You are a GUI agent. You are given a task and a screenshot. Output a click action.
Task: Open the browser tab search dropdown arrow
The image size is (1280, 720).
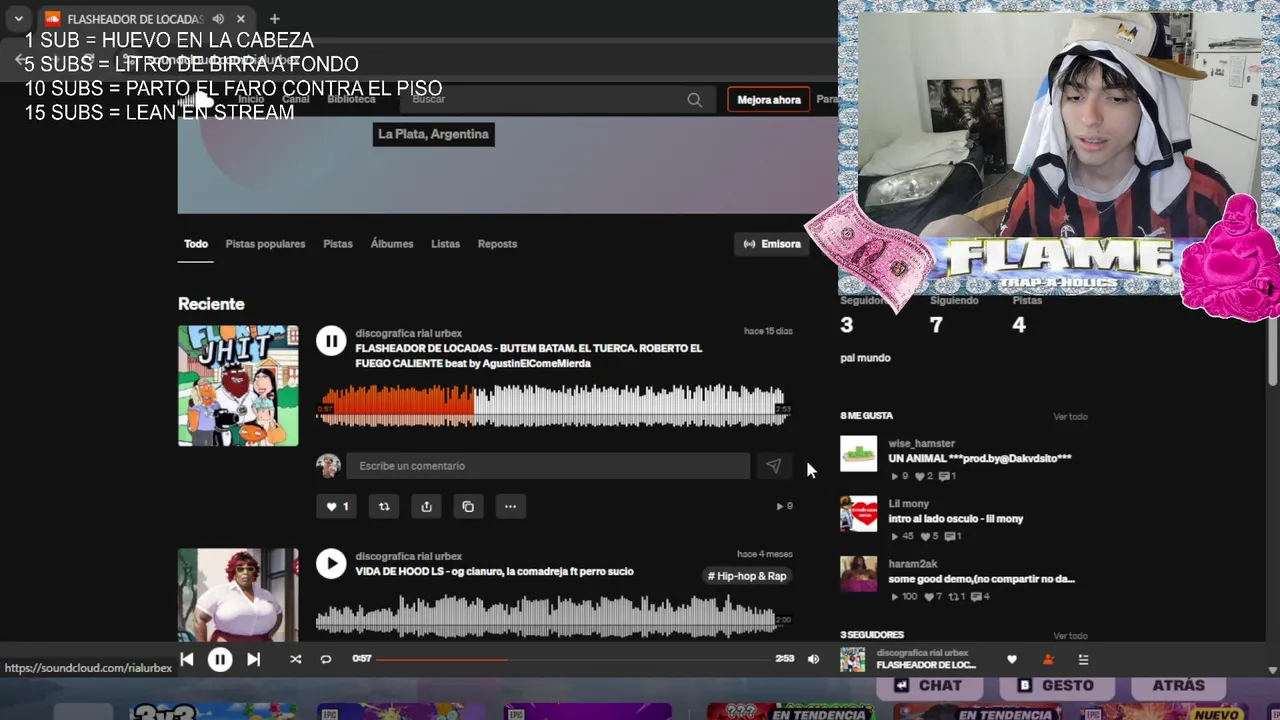pos(18,18)
